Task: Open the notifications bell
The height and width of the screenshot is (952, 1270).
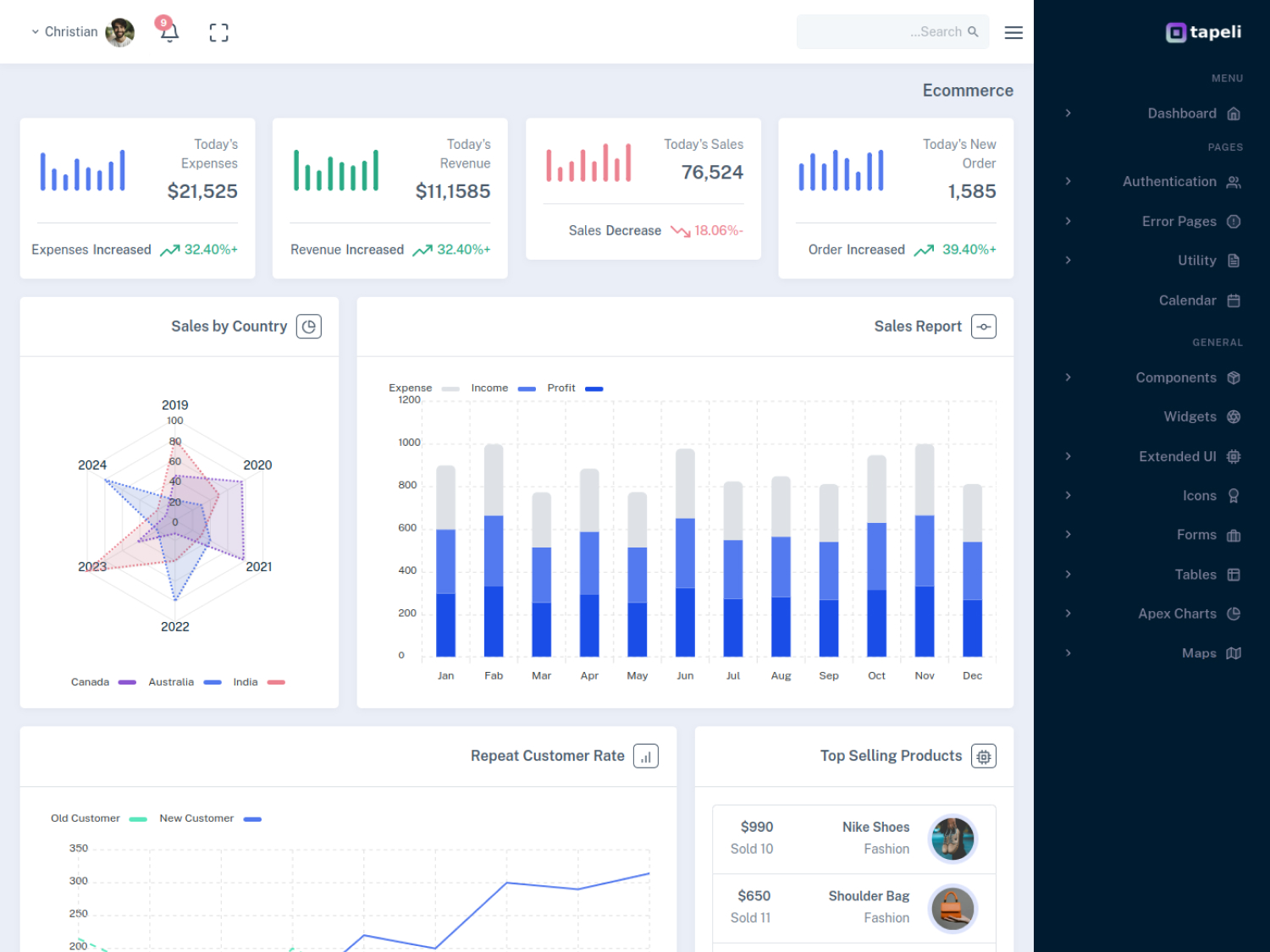Action: click(169, 32)
